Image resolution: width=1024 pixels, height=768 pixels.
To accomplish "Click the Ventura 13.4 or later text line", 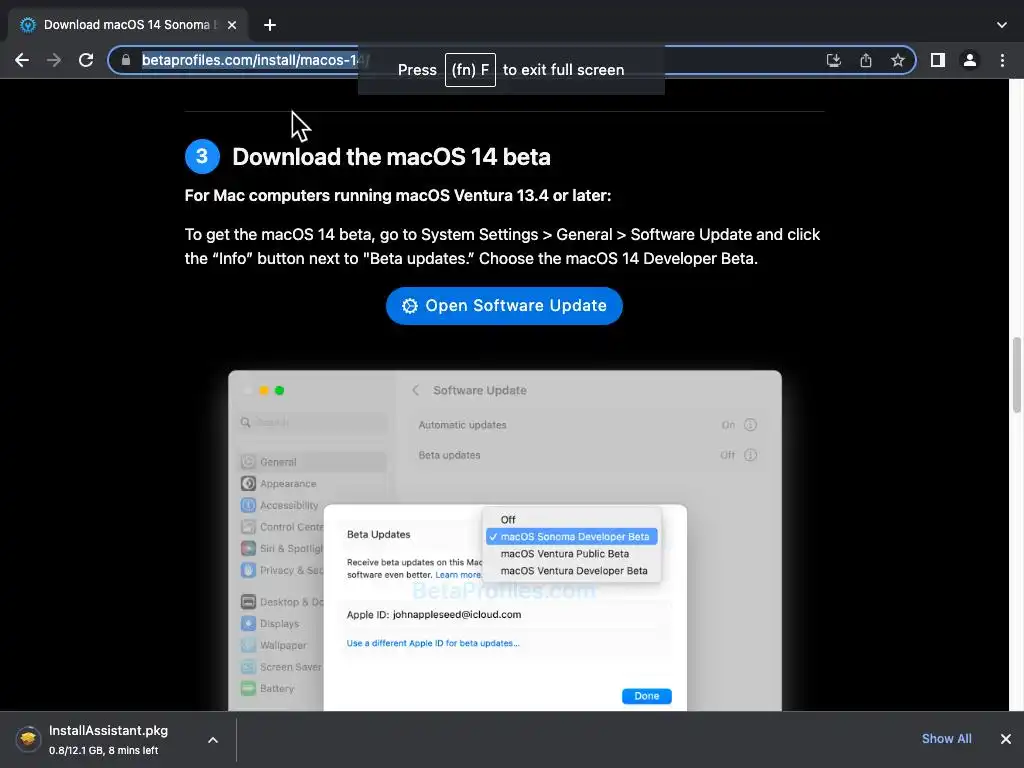I will [398, 195].
